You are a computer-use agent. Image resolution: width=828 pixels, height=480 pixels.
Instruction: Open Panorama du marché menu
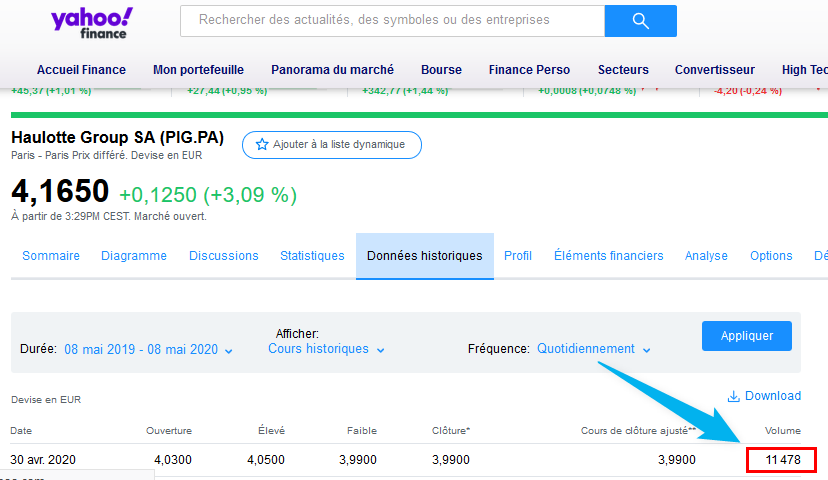pos(332,70)
